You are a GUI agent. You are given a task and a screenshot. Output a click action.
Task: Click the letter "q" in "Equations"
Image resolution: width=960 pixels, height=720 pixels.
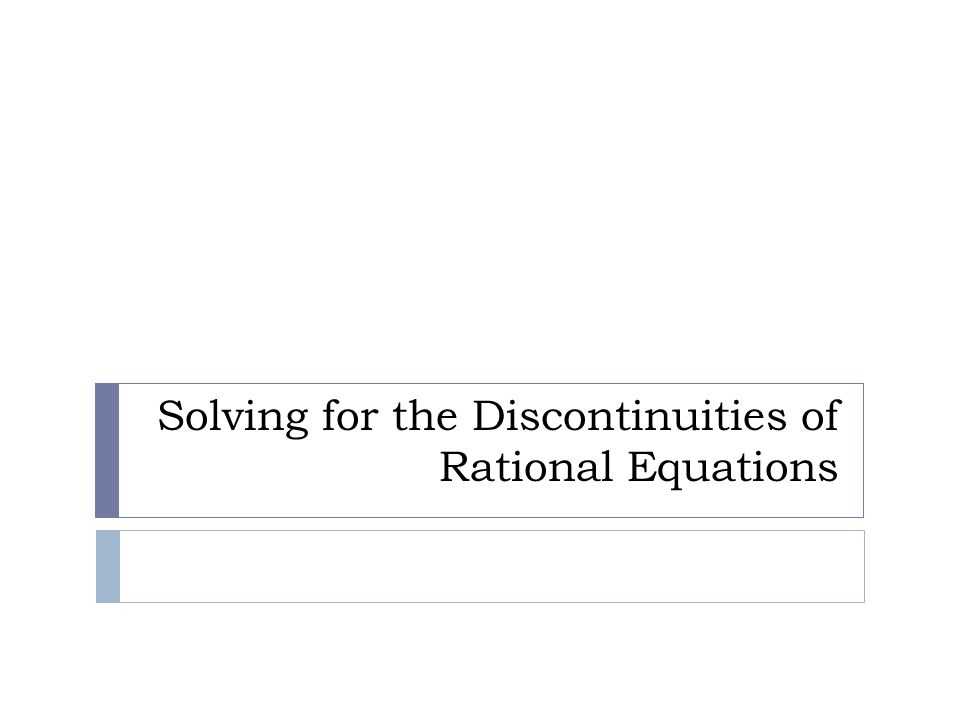[677, 473]
